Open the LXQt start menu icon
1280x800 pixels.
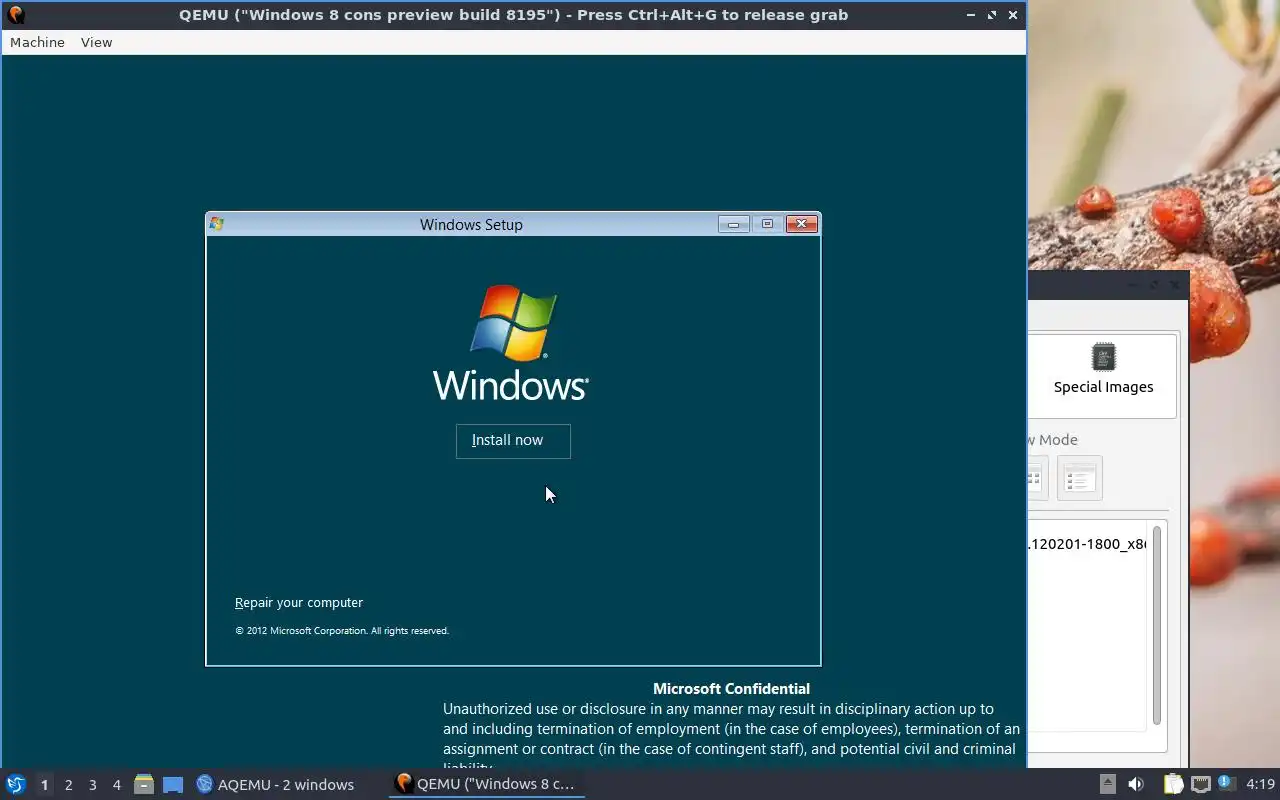click(15, 784)
